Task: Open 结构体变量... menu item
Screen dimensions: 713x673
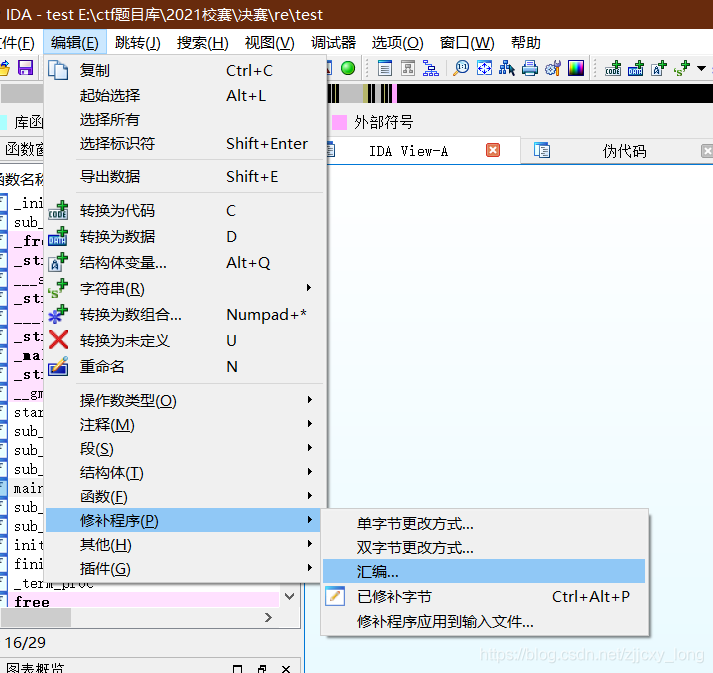Action: [186, 262]
